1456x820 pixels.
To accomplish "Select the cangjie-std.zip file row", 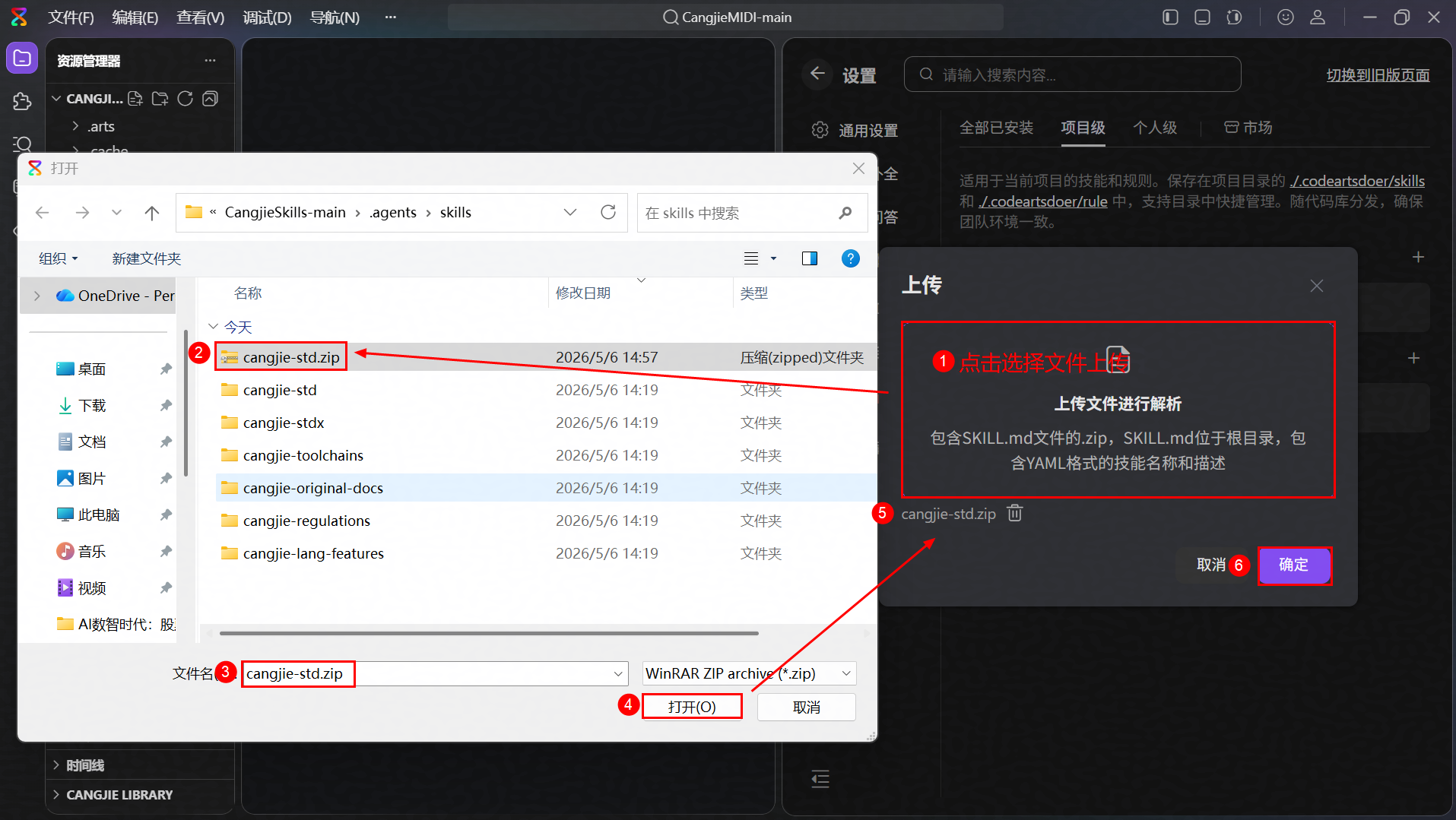I will pyautogui.click(x=546, y=357).
